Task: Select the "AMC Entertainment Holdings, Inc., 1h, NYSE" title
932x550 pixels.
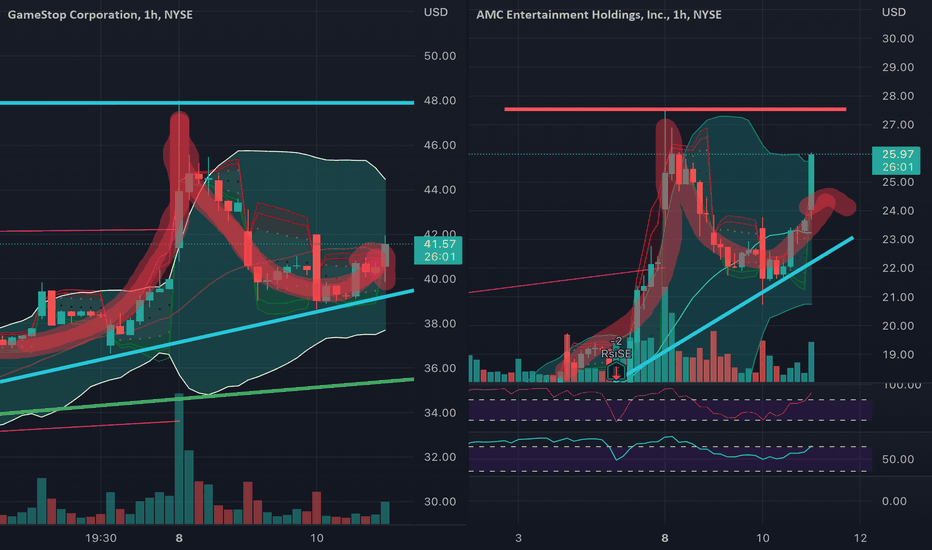Action: tap(599, 14)
